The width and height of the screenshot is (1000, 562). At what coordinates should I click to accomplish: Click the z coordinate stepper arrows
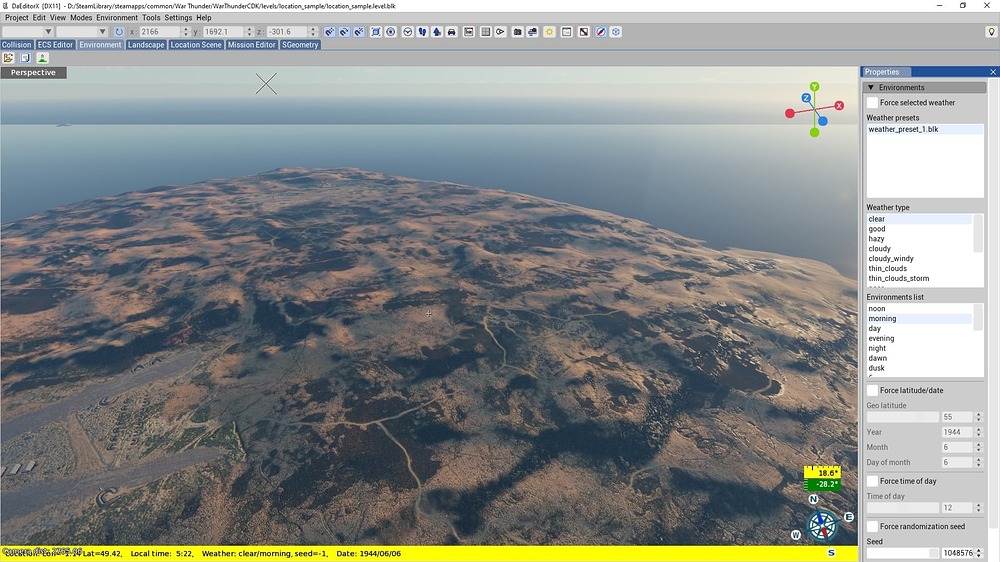(313, 31)
